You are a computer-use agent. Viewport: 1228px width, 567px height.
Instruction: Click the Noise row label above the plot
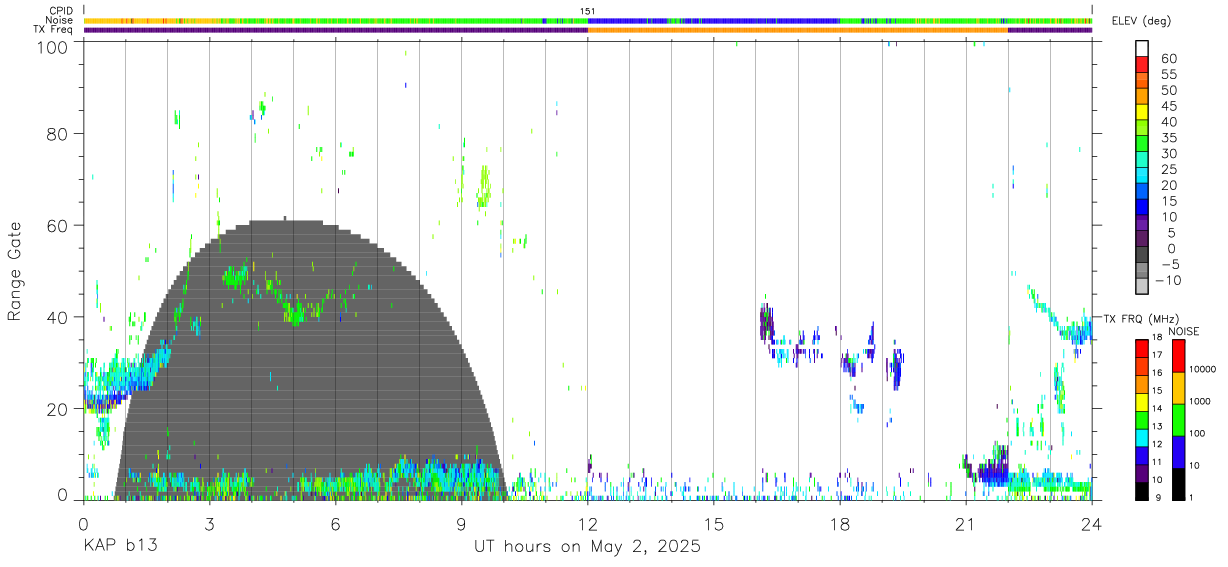59,20
